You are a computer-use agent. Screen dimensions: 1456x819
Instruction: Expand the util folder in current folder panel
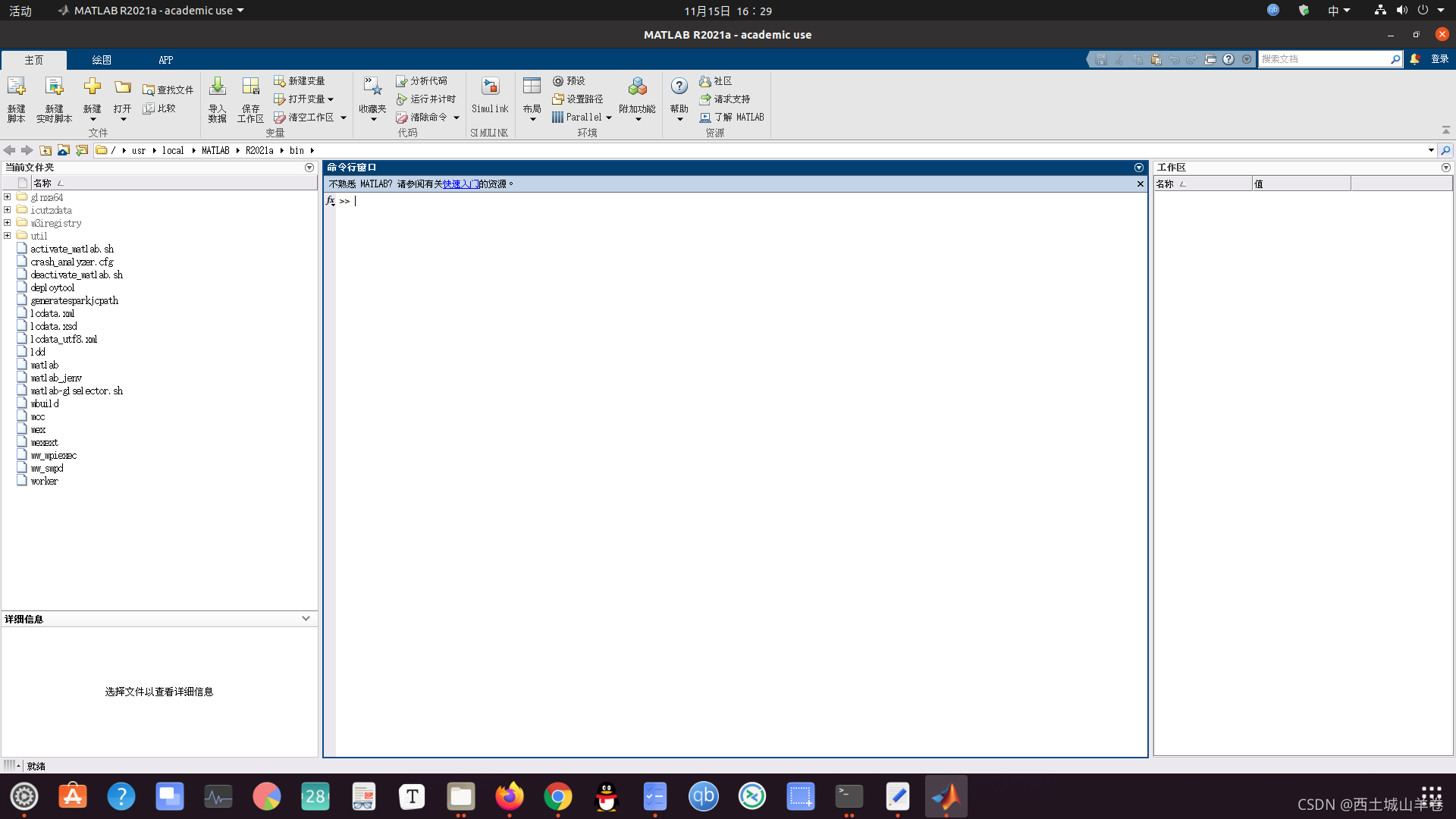coord(8,235)
